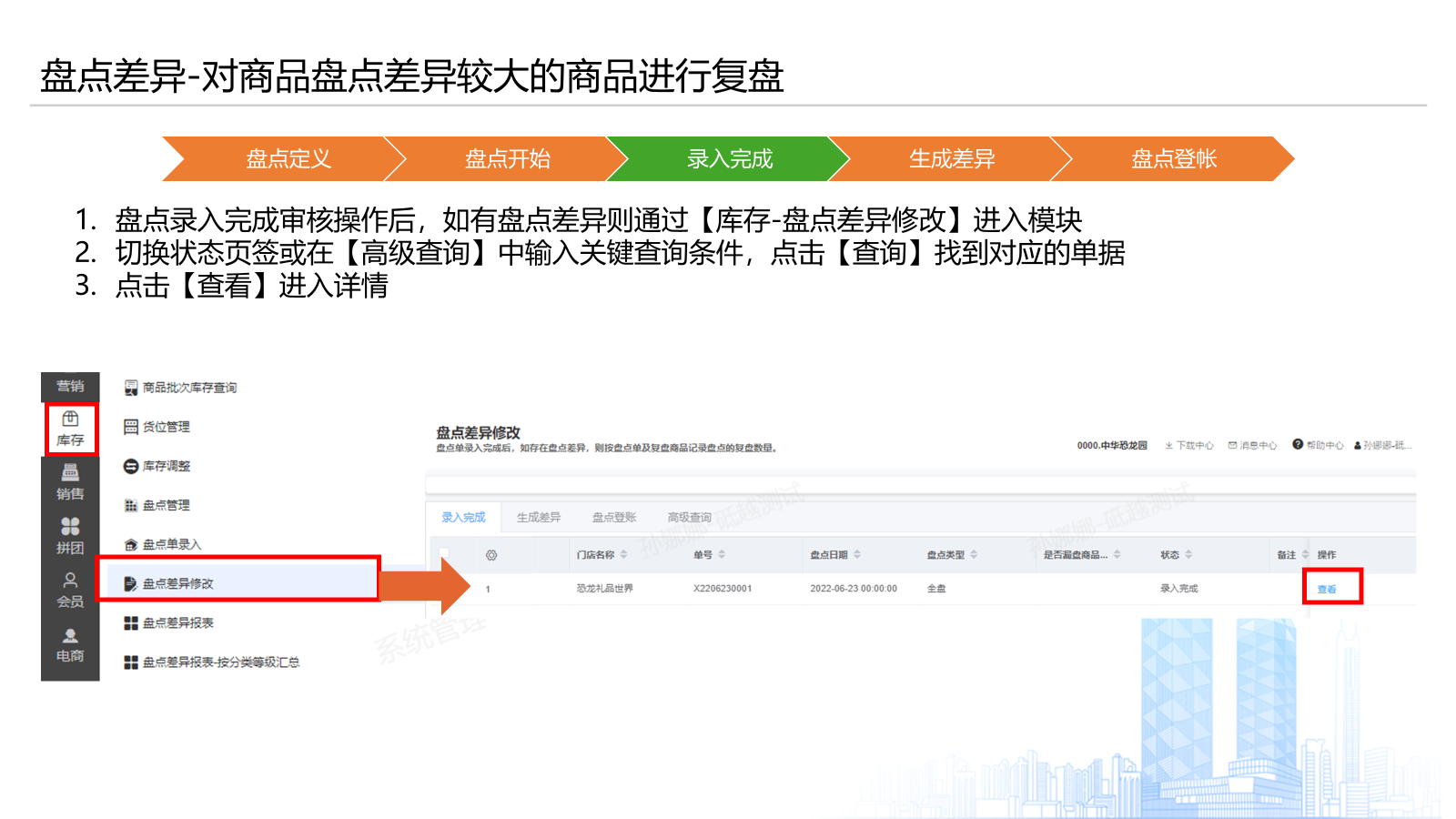Click the date cell 2022-06-23 00:00:00
The width and height of the screenshot is (1456, 819).
coord(854,589)
